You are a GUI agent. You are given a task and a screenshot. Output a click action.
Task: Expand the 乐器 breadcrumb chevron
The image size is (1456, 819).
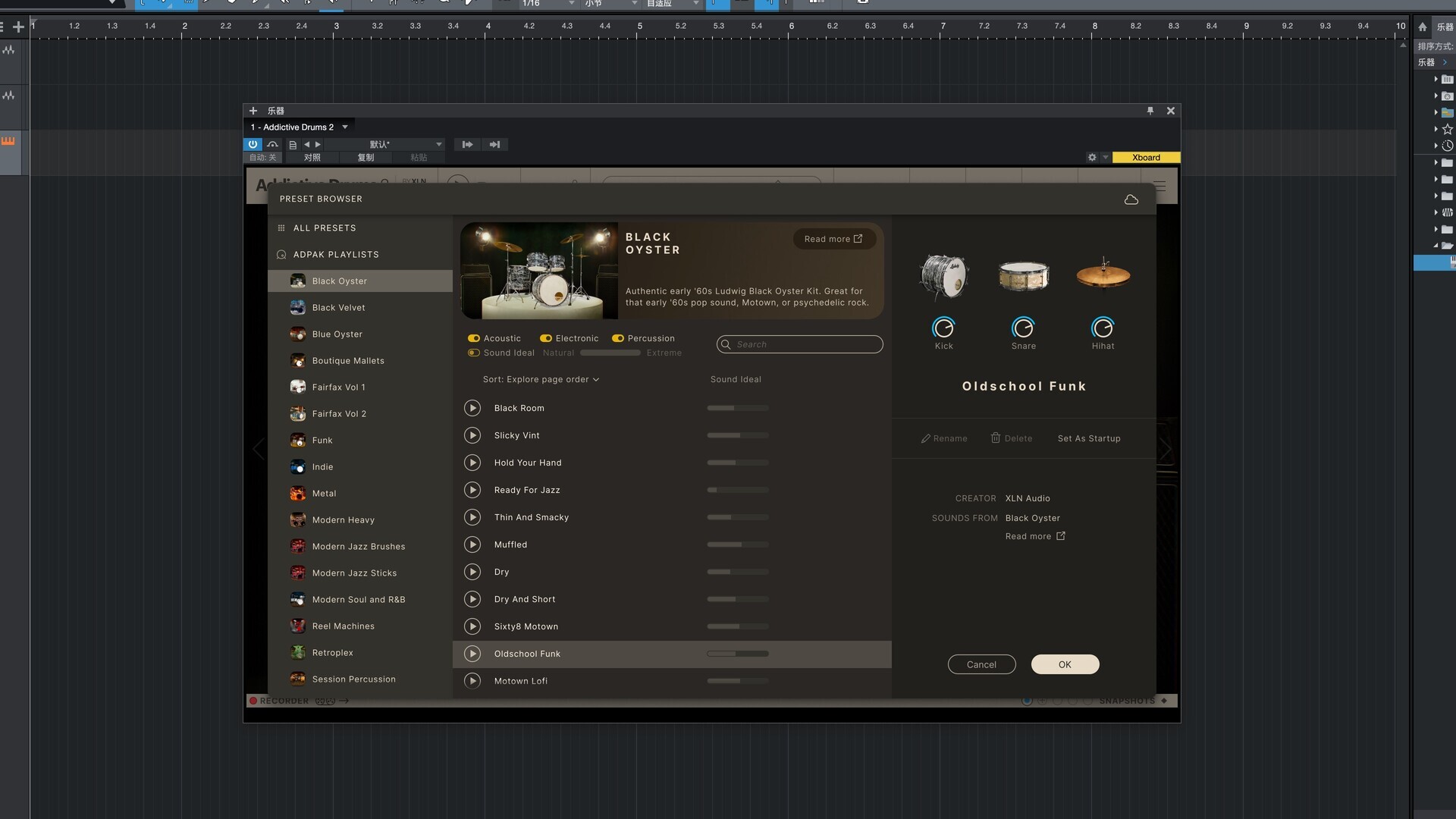[x=1445, y=62]
